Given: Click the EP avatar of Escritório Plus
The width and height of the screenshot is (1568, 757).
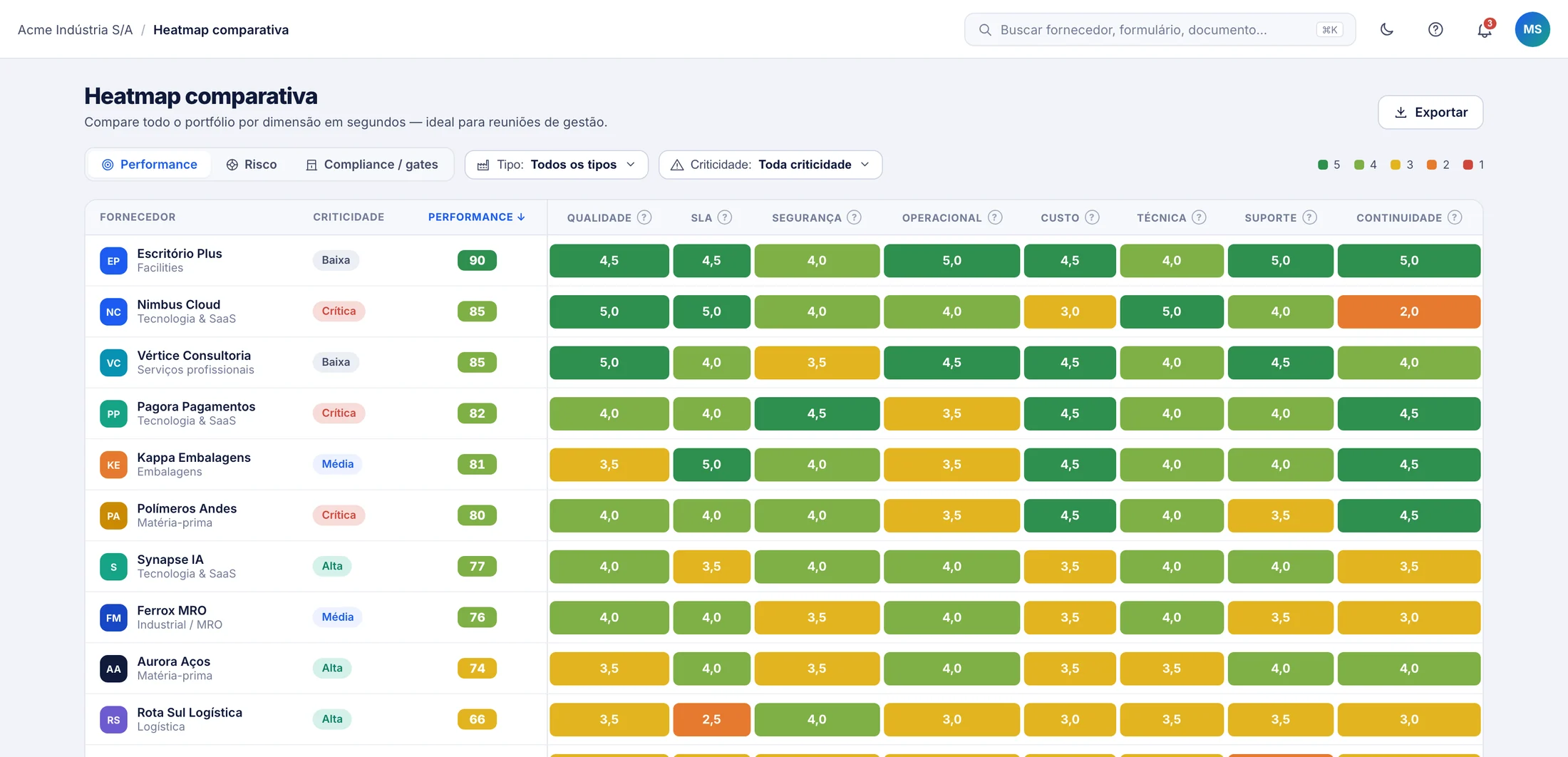Looking at the screenshot, I should click(113, 261).
